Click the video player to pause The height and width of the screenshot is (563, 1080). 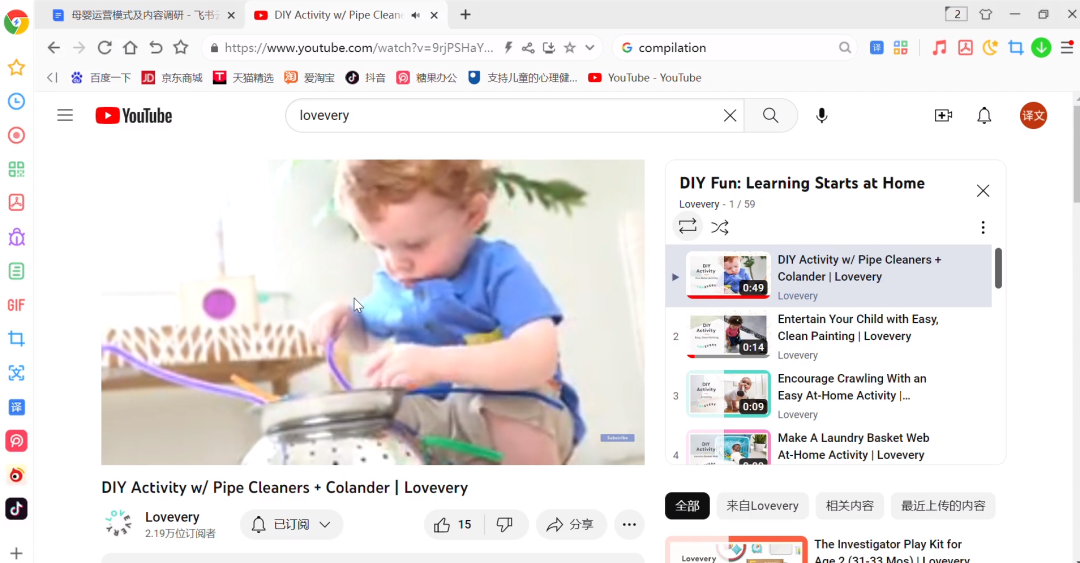click(373, 312)
